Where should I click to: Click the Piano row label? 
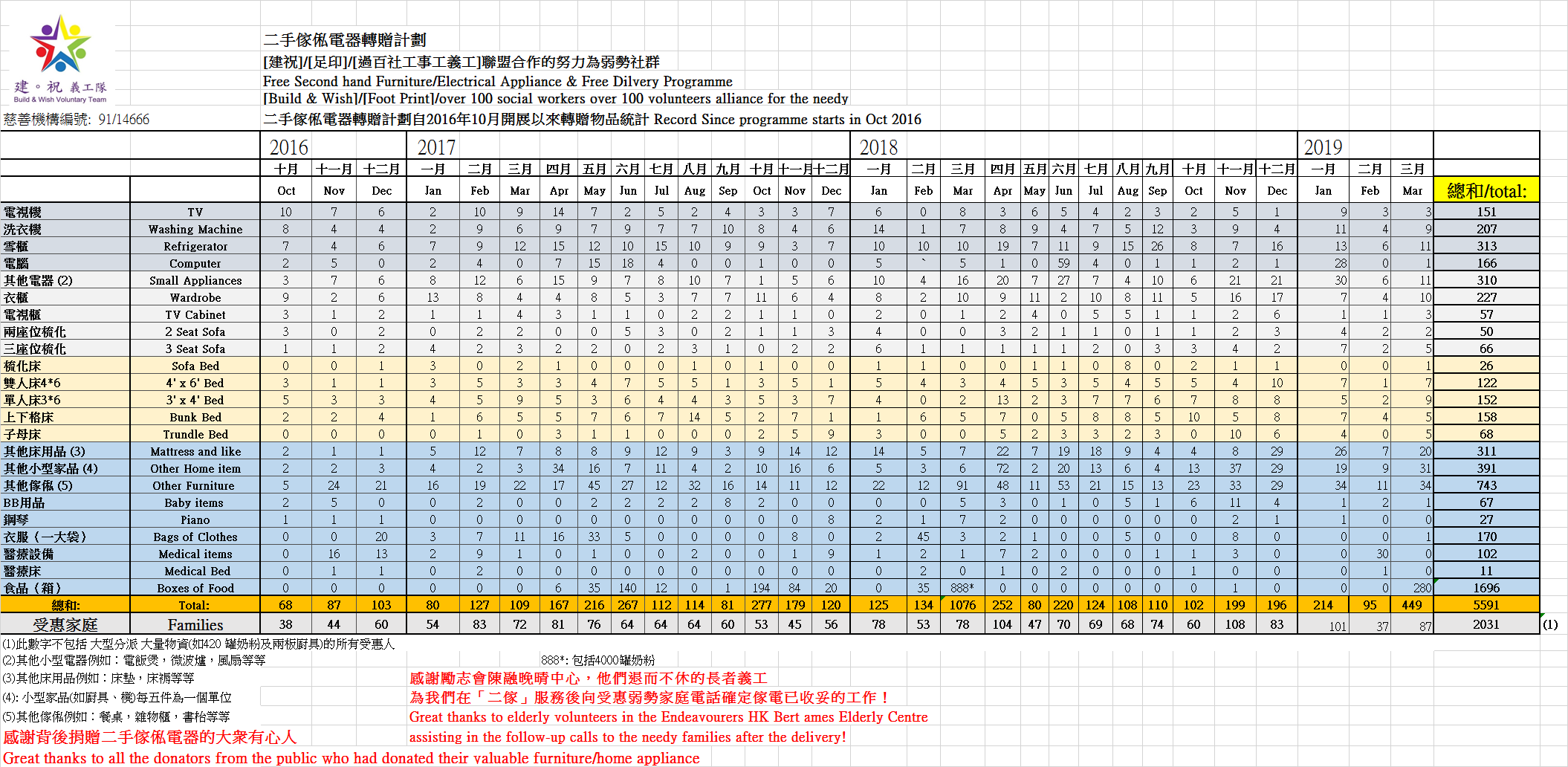195,520
